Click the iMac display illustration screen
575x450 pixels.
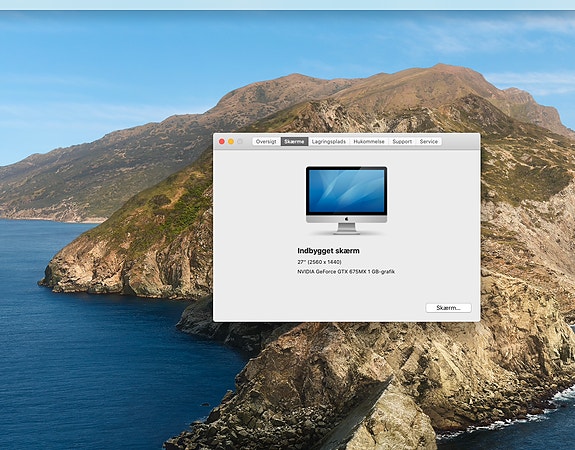[x=347, y=191]
